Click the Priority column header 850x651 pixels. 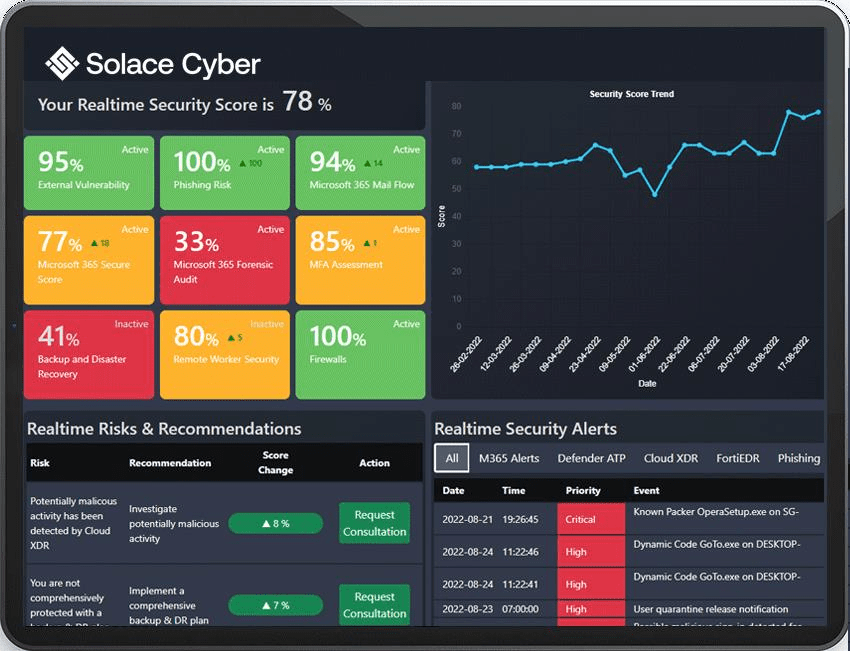(x=583, y=491)
